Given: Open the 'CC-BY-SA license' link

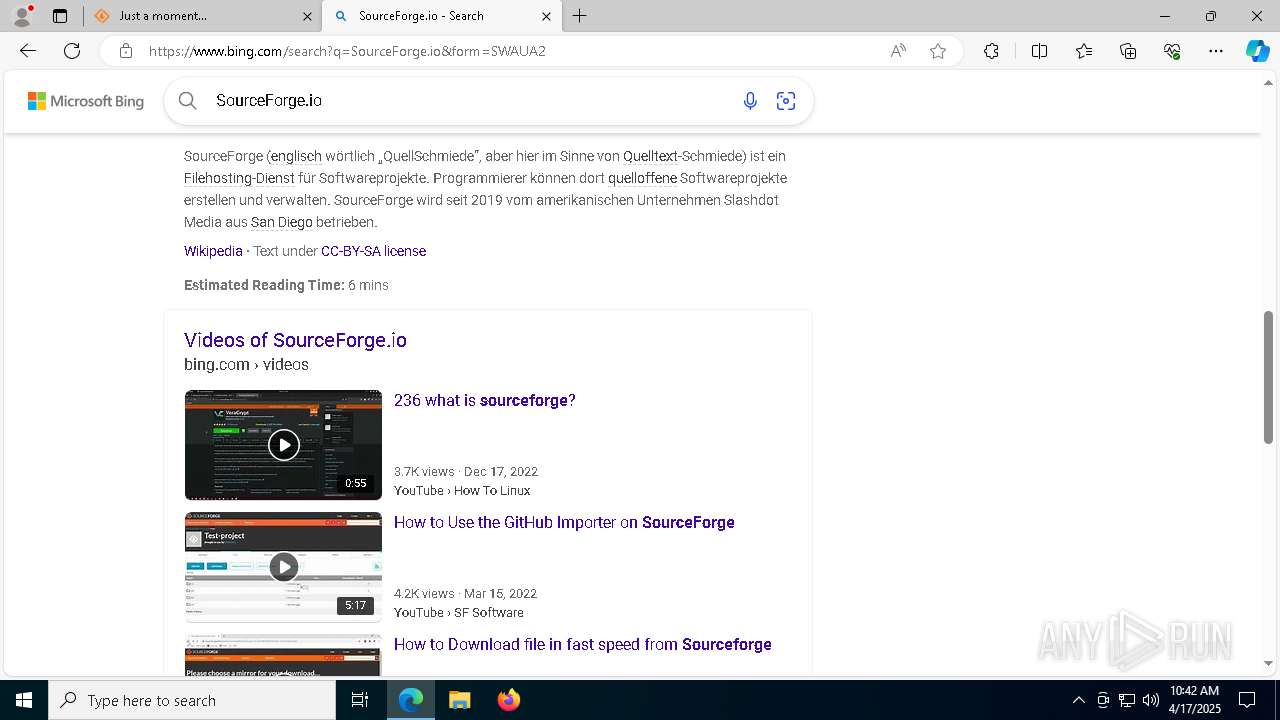Looking at the screenshot, I should [x=373, y=251].
